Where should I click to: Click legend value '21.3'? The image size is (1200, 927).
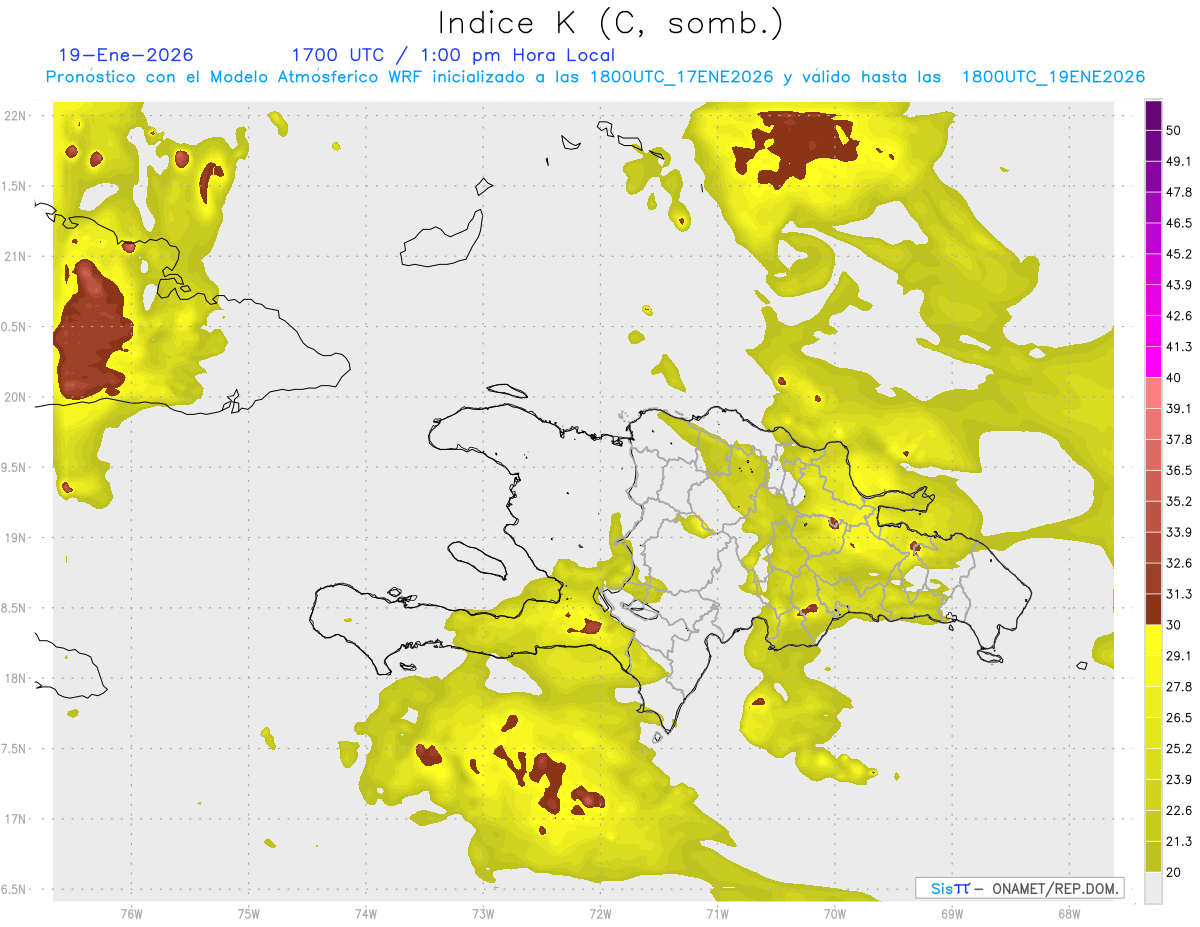pos(1179,841)
